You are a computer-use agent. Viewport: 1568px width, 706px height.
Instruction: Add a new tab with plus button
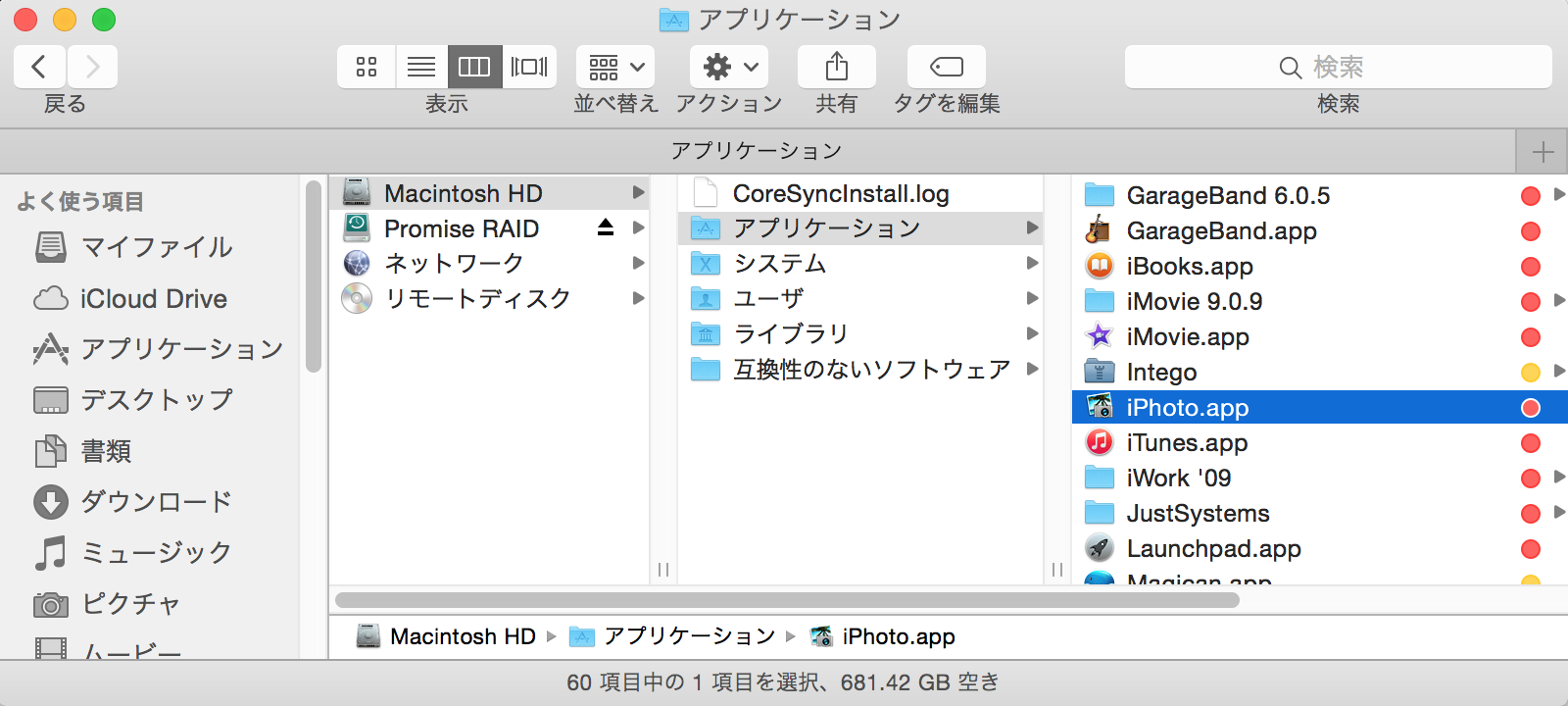1543,152
